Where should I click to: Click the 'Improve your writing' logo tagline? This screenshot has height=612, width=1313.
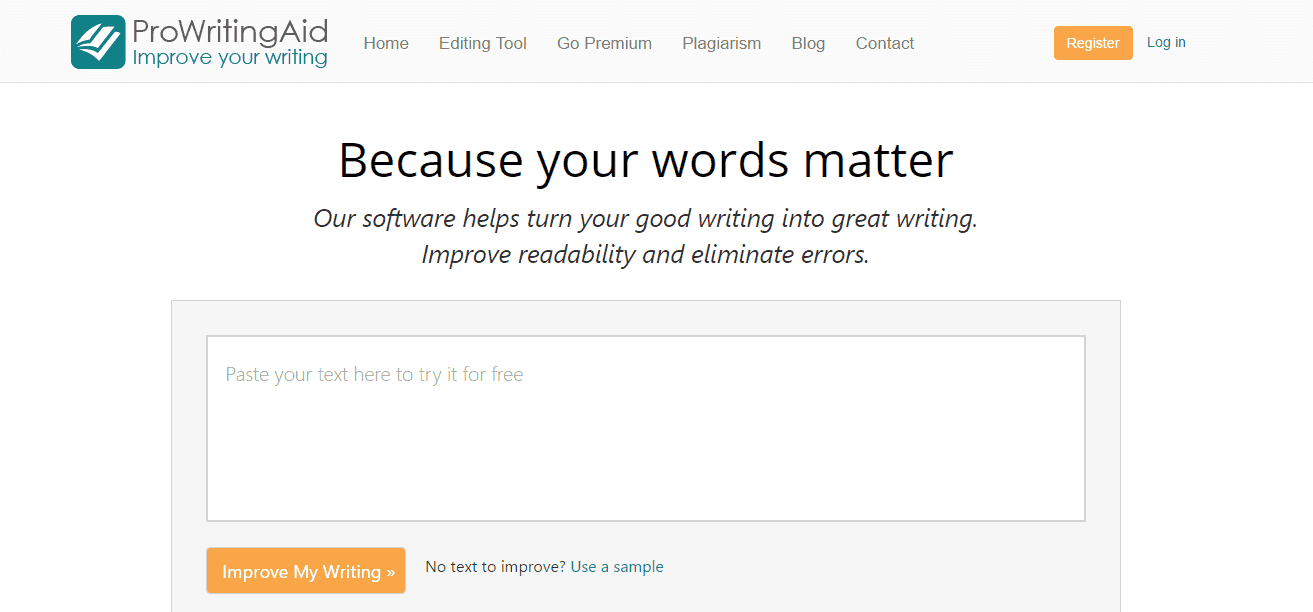click(x=230, y=58)
